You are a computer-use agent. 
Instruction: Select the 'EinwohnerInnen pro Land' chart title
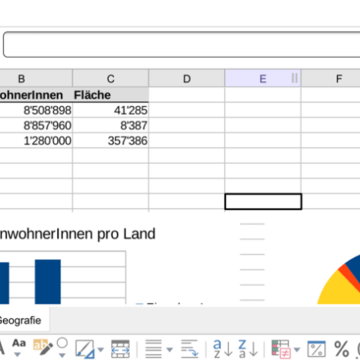click(x=77, y=234)
